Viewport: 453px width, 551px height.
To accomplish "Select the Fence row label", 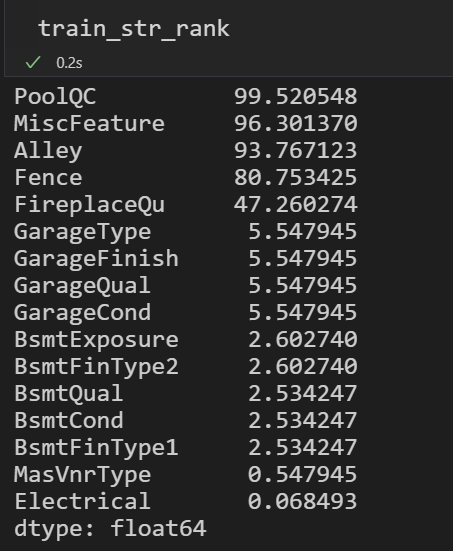I will 48,177.
